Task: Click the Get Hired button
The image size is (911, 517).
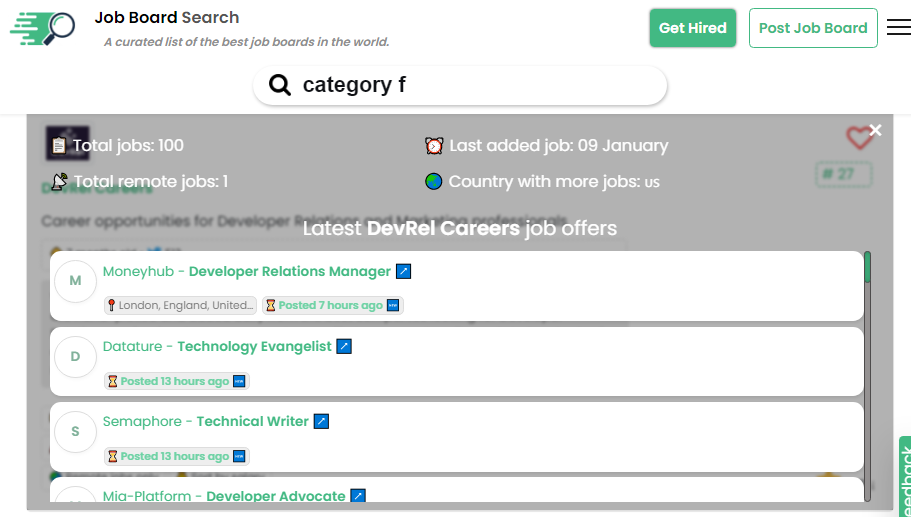Action: click(693, 28)
